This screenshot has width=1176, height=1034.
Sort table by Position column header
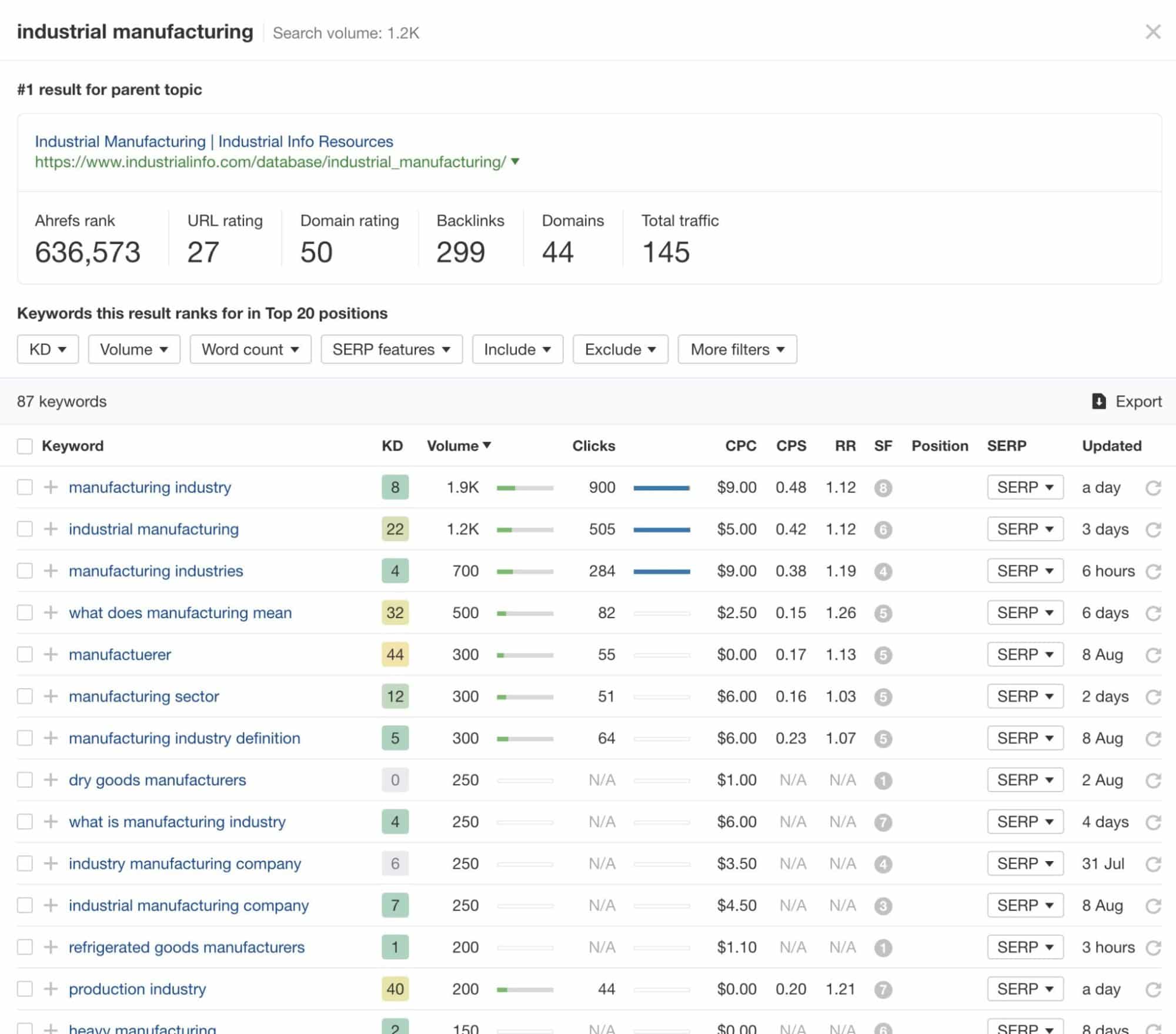940,446
